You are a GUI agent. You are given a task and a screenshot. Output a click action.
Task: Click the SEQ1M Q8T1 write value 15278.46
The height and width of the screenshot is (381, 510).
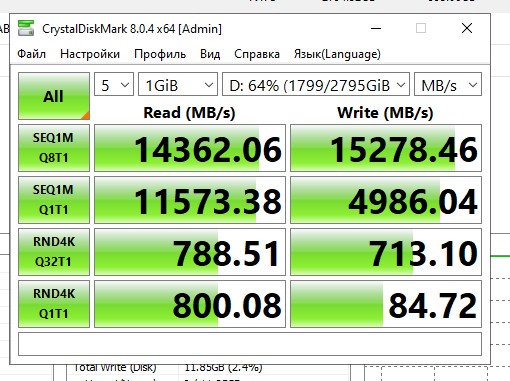point(386,148)
